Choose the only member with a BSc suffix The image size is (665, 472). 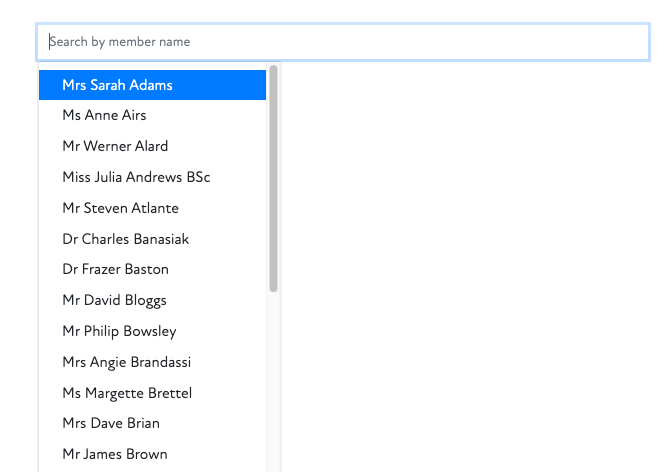pyautogui.click(x=152, y=177)
